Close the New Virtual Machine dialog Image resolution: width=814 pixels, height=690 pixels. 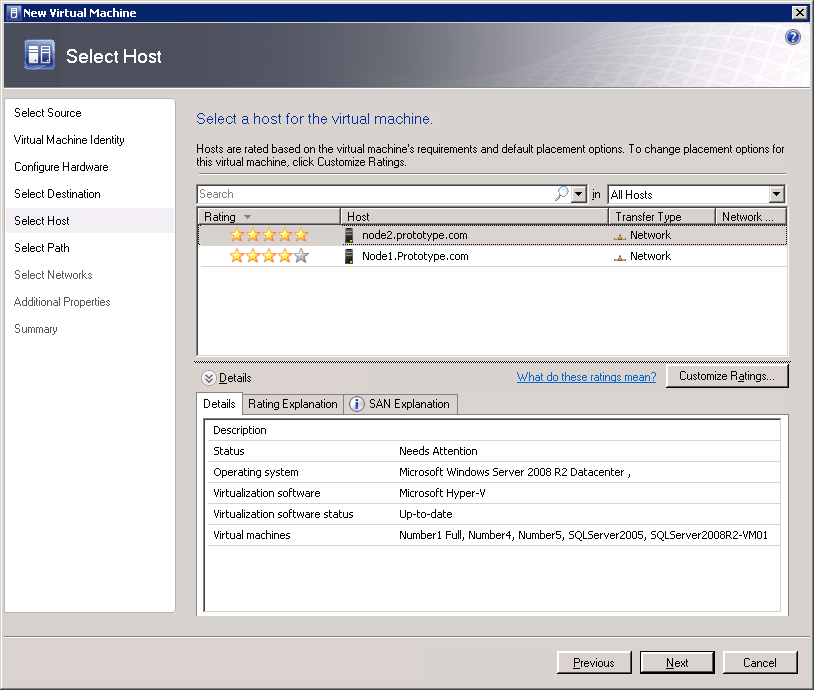[799, 12]
